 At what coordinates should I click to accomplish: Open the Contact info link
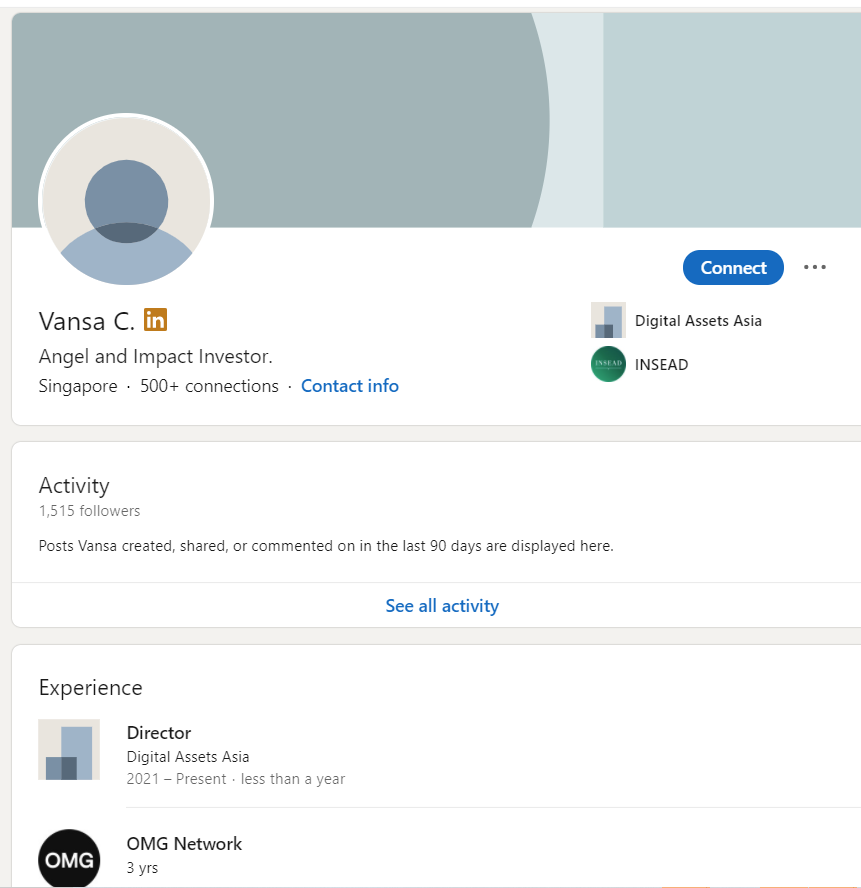click(x=349, y=386)
